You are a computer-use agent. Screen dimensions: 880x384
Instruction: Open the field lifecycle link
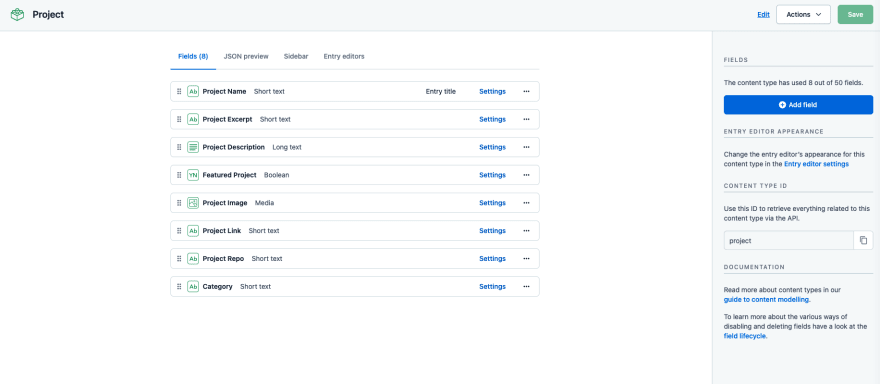pos(745,336)
